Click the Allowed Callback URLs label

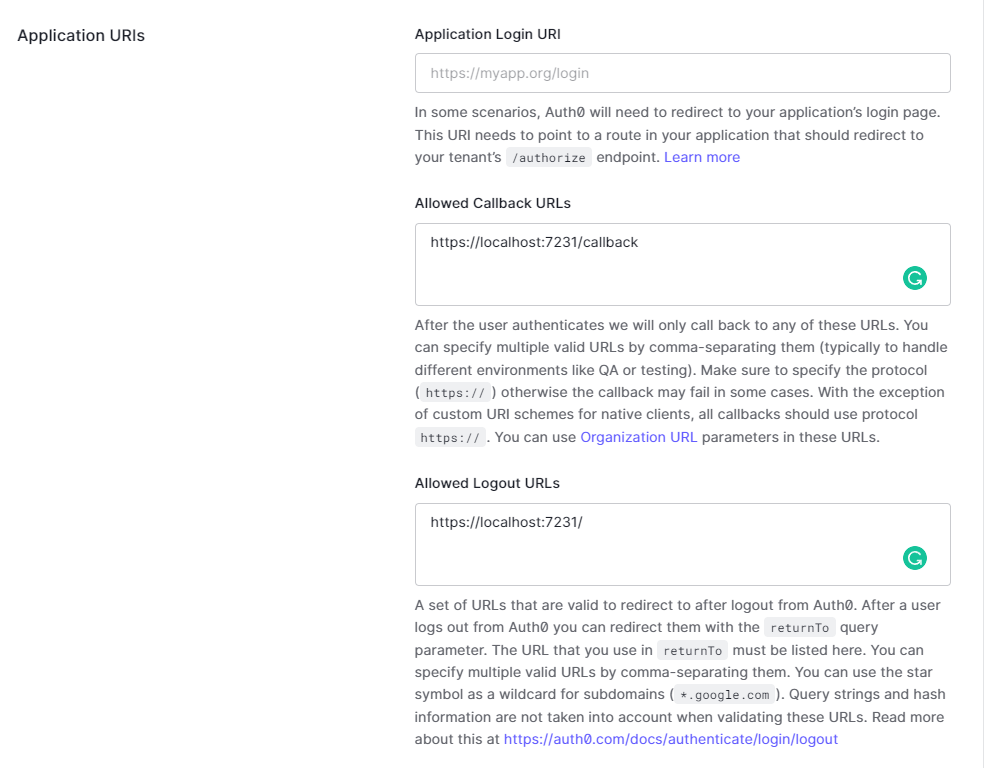[492, 203]
